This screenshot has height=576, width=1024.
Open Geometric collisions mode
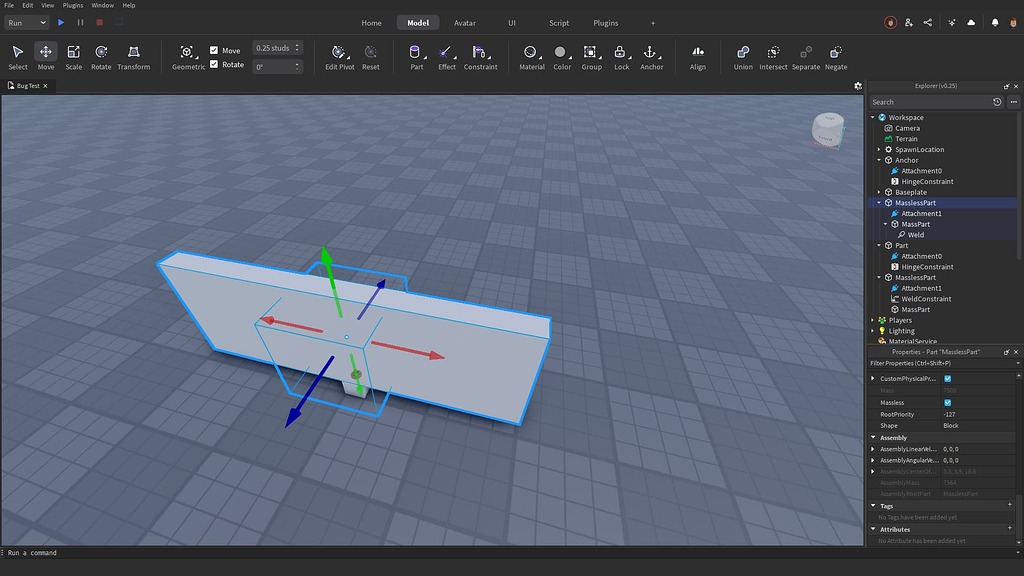188,57
